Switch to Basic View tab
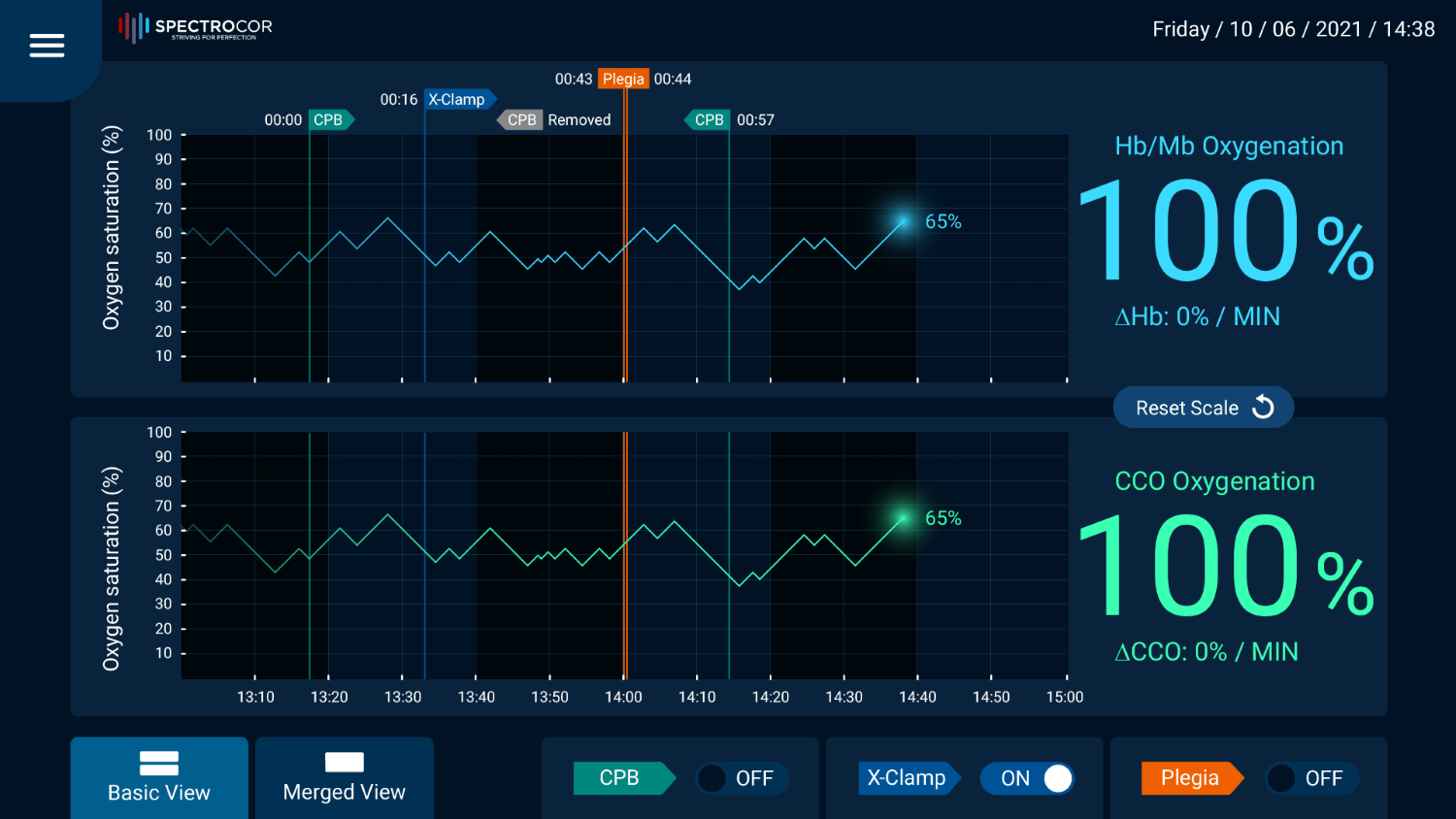Image resolution: width=1456 pixels, height=819 pixels. pyautogui.click(x=159, y=777)
